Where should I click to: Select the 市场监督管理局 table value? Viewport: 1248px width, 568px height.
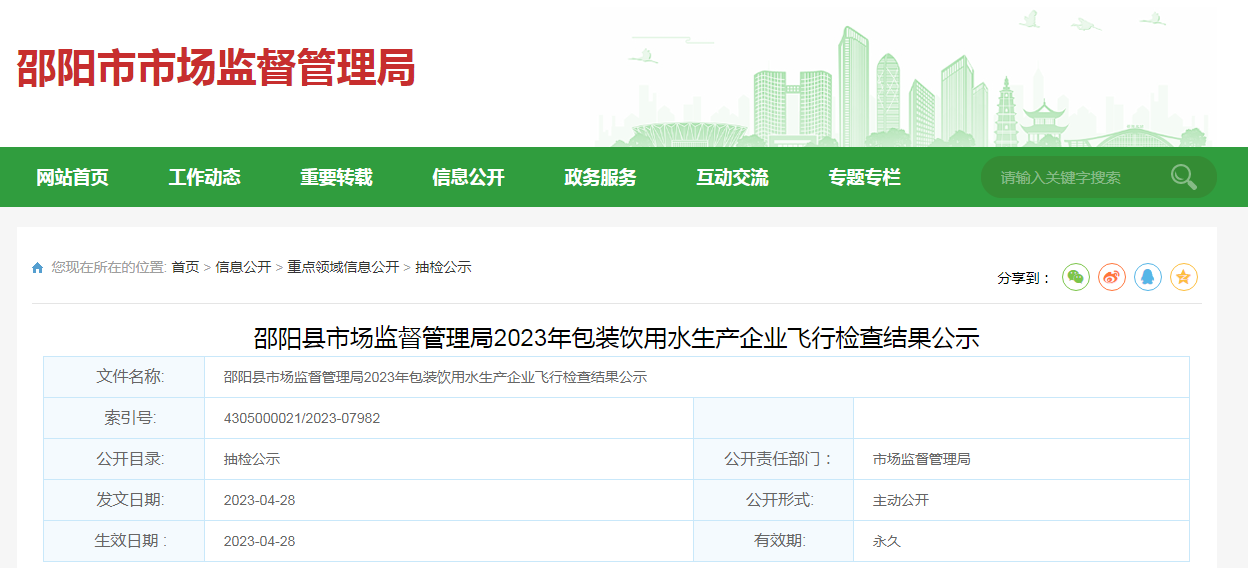pyautogui.click(x=921, y=459)
